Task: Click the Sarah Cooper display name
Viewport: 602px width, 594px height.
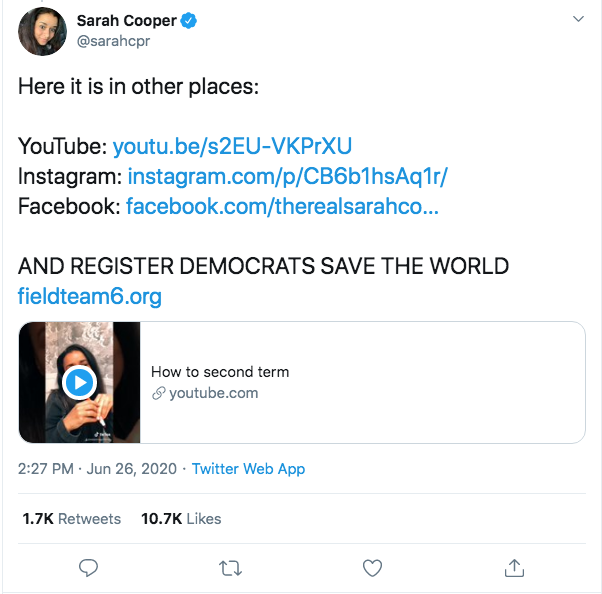Action: [x=127, y=20]
